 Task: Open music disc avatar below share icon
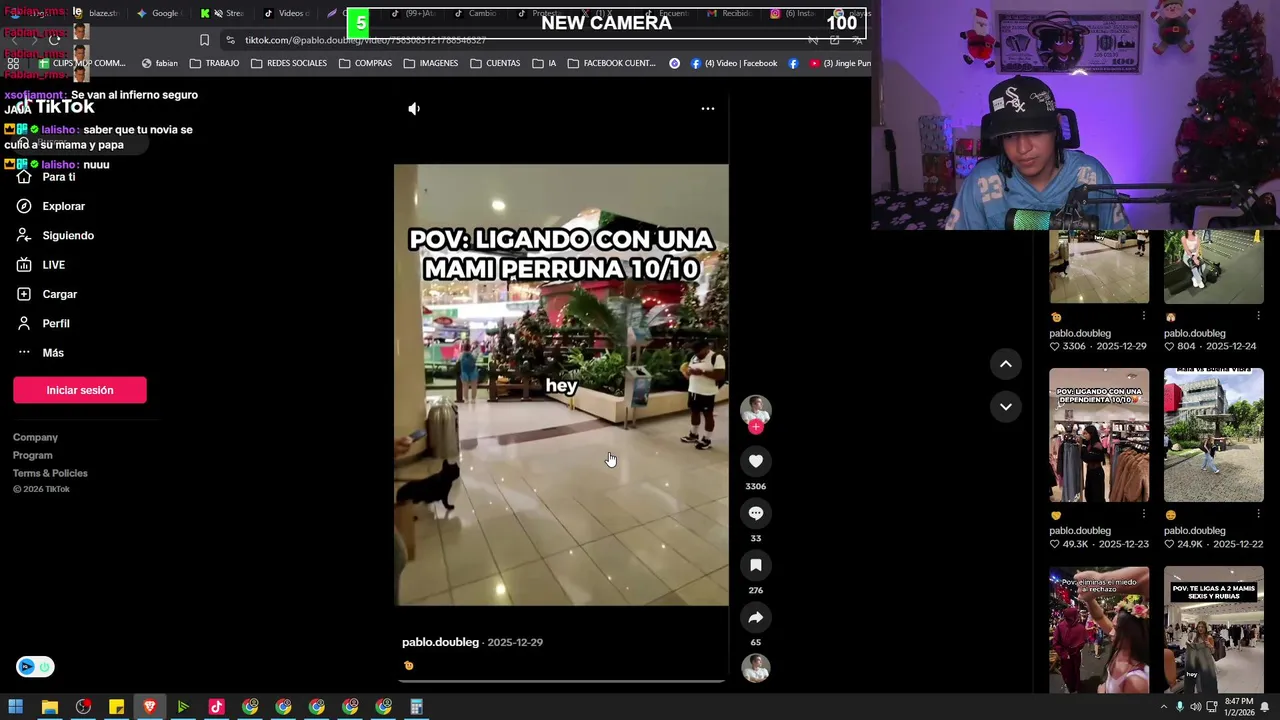[x=756, y=667]
